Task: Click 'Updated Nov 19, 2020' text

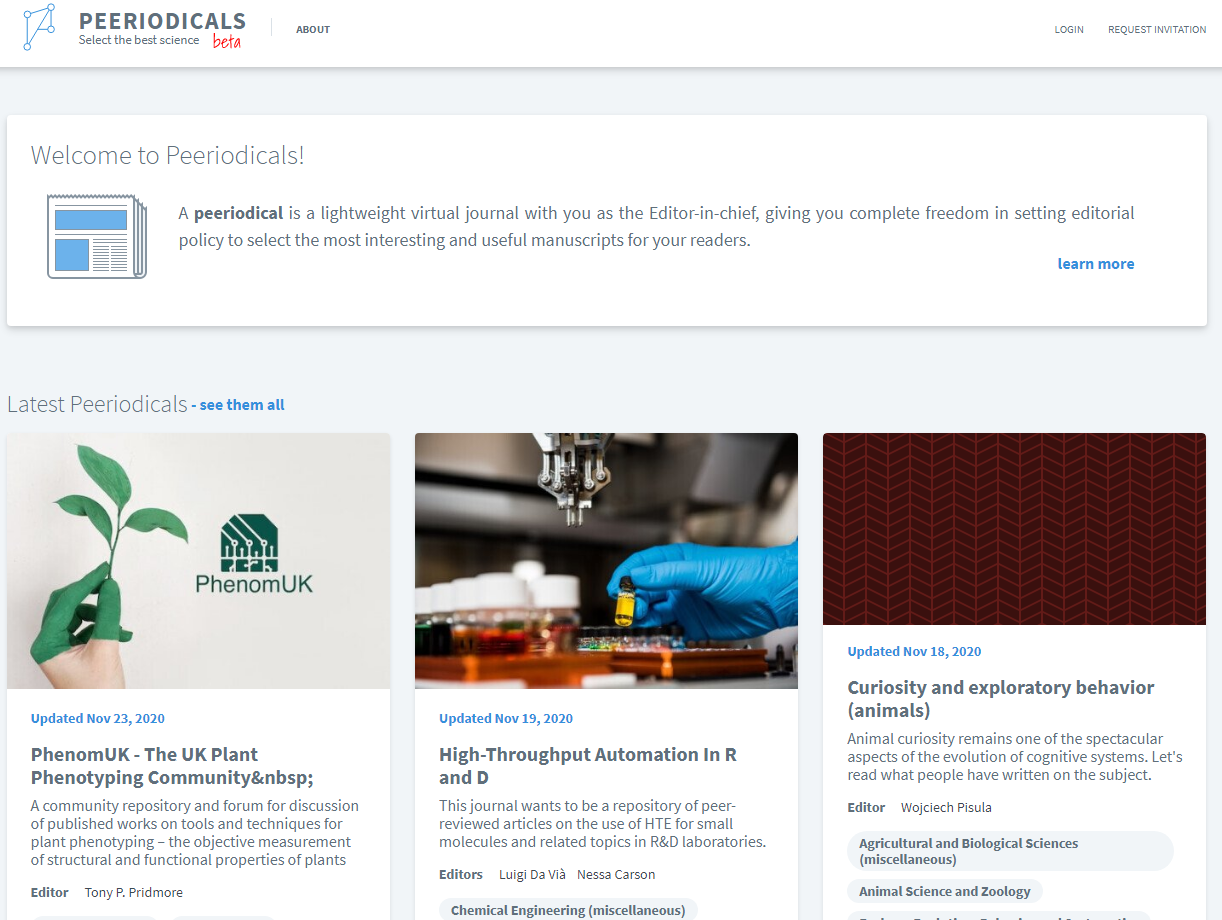Action: pyautogui.click(x=506, y=718)
